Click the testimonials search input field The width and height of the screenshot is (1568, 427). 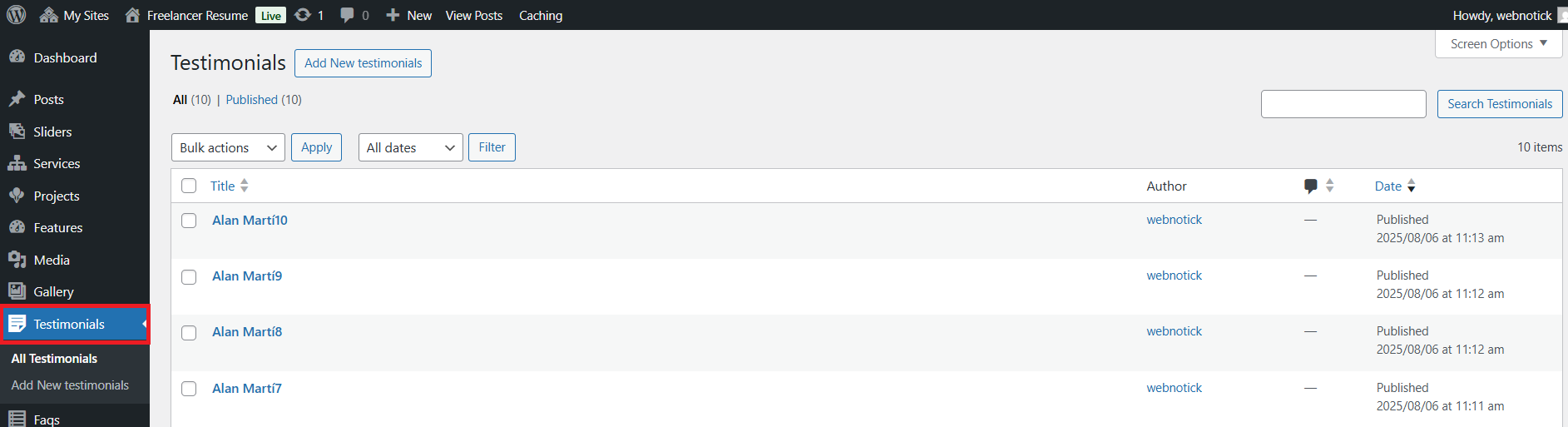point(1343,104)
